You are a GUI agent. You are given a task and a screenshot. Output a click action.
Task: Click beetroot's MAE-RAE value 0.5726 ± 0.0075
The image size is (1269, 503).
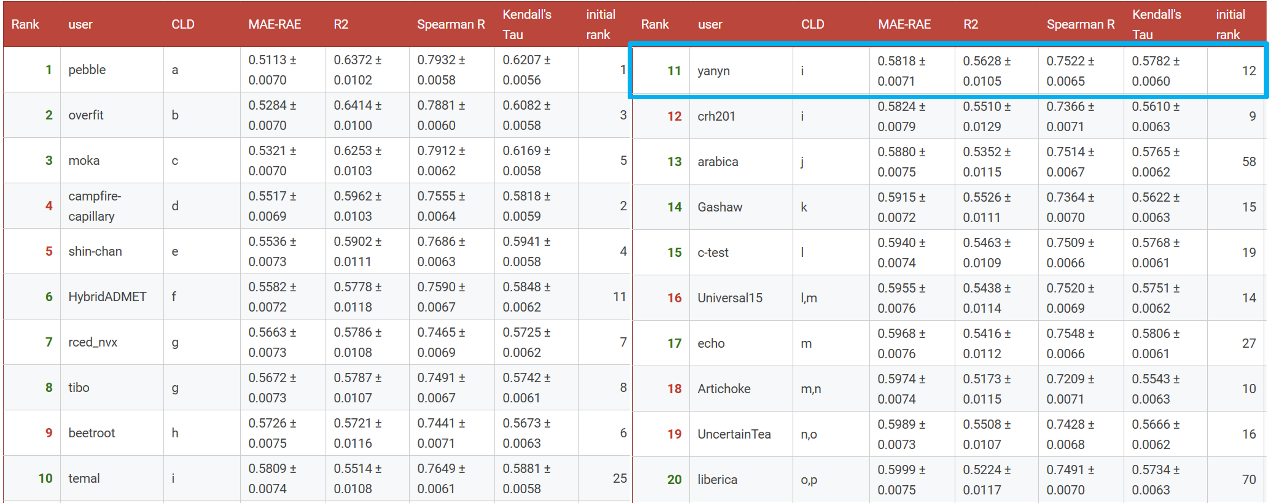pos(272,433)
